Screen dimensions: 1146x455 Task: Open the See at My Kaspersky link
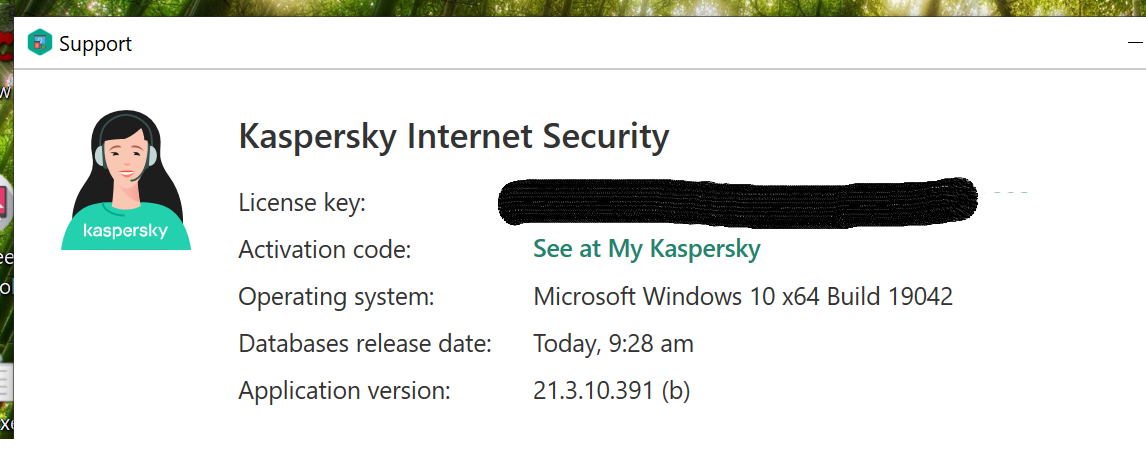(x=646, y=249)
